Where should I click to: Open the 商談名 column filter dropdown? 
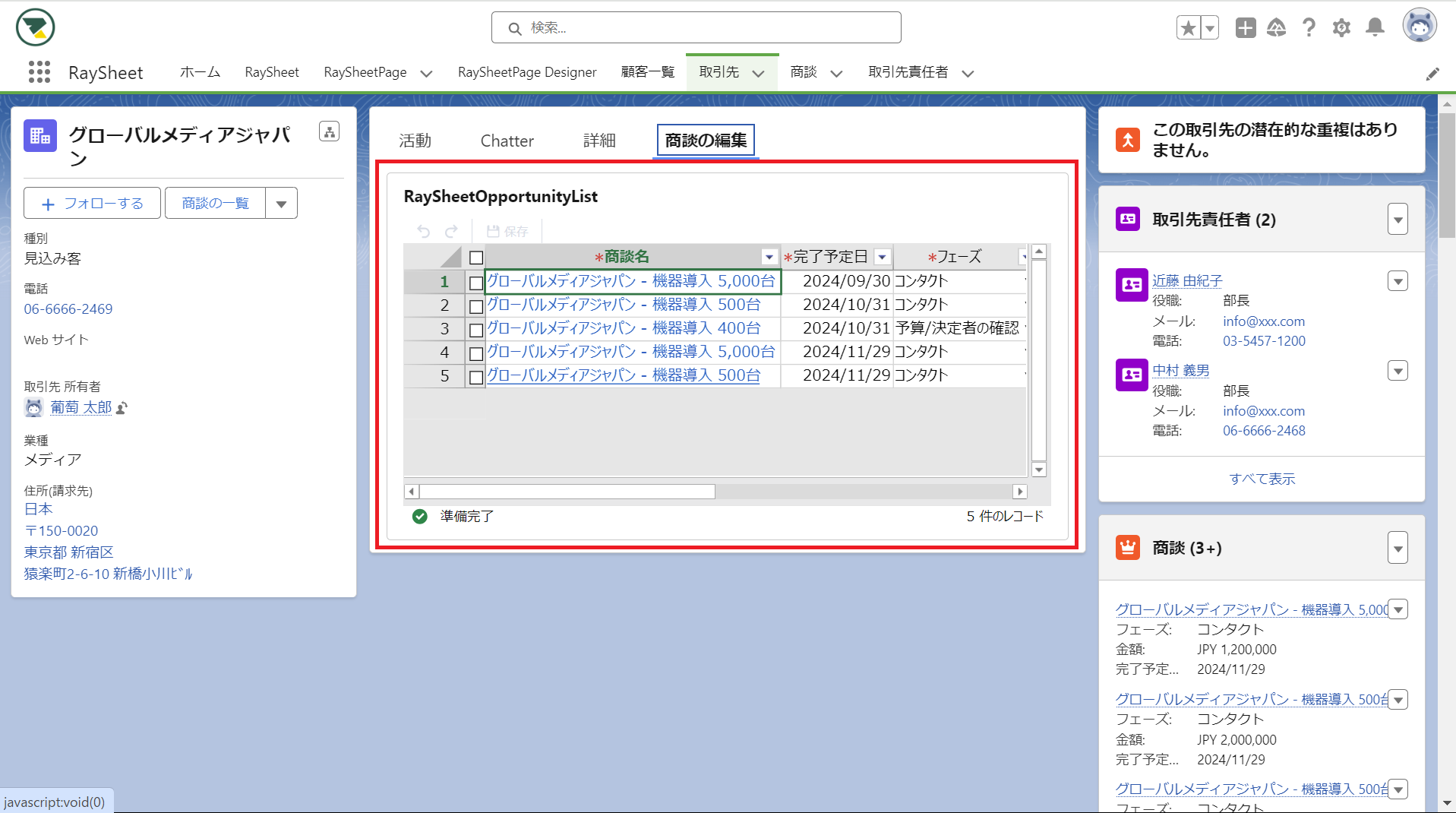pyautogui.click(x=769, y=257)
